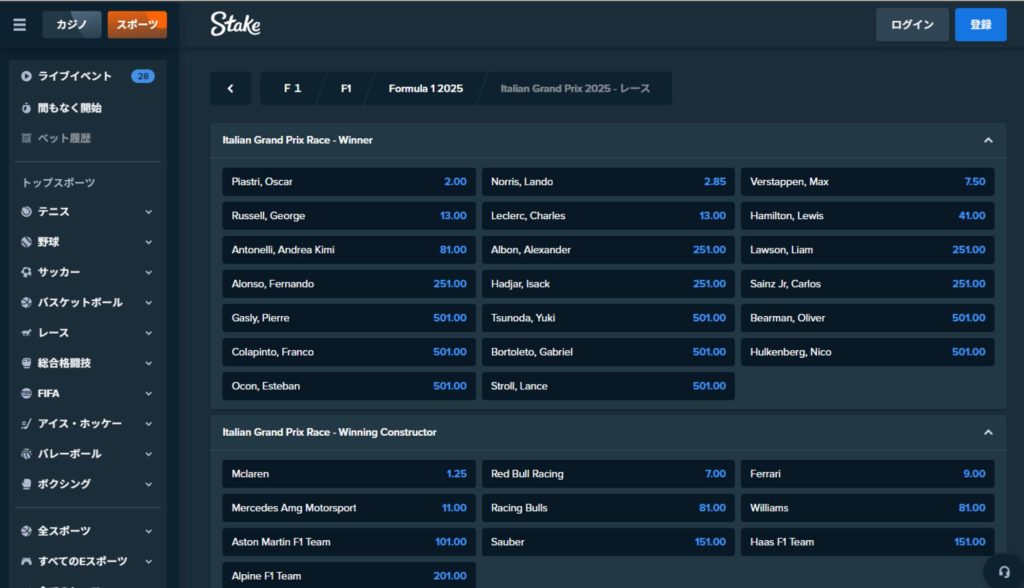The image size is (1024, 588).
Task: Click the MMA glove icon
Action: tap(26, 363)
